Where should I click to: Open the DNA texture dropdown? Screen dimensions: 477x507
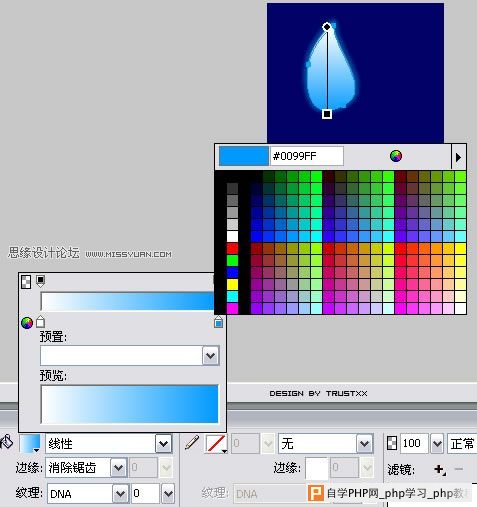pyautogui.click(x=120, y=493)
